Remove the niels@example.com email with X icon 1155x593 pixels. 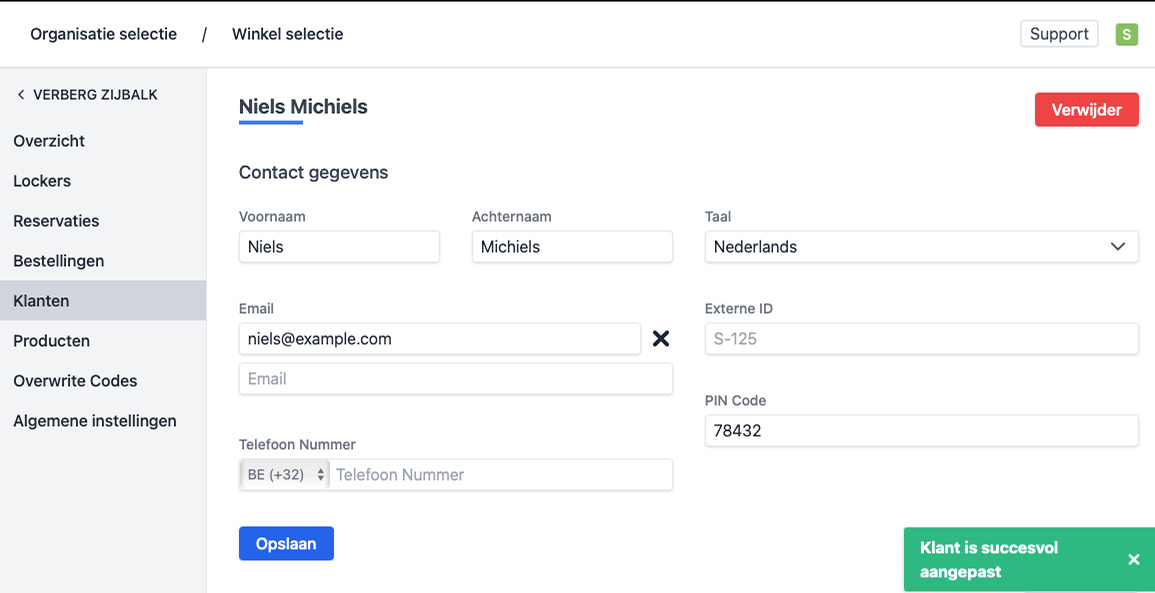pos(660,339)
